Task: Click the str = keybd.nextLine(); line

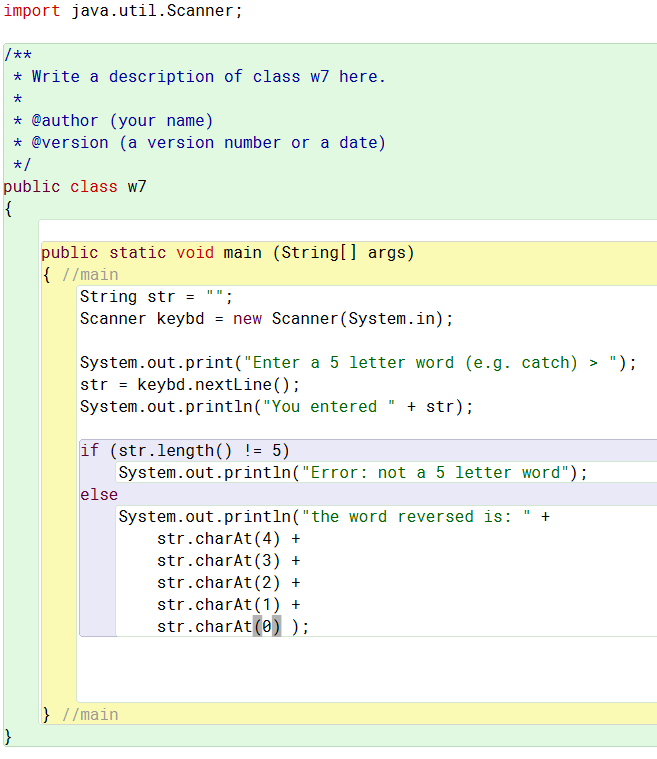Action: 190,384
